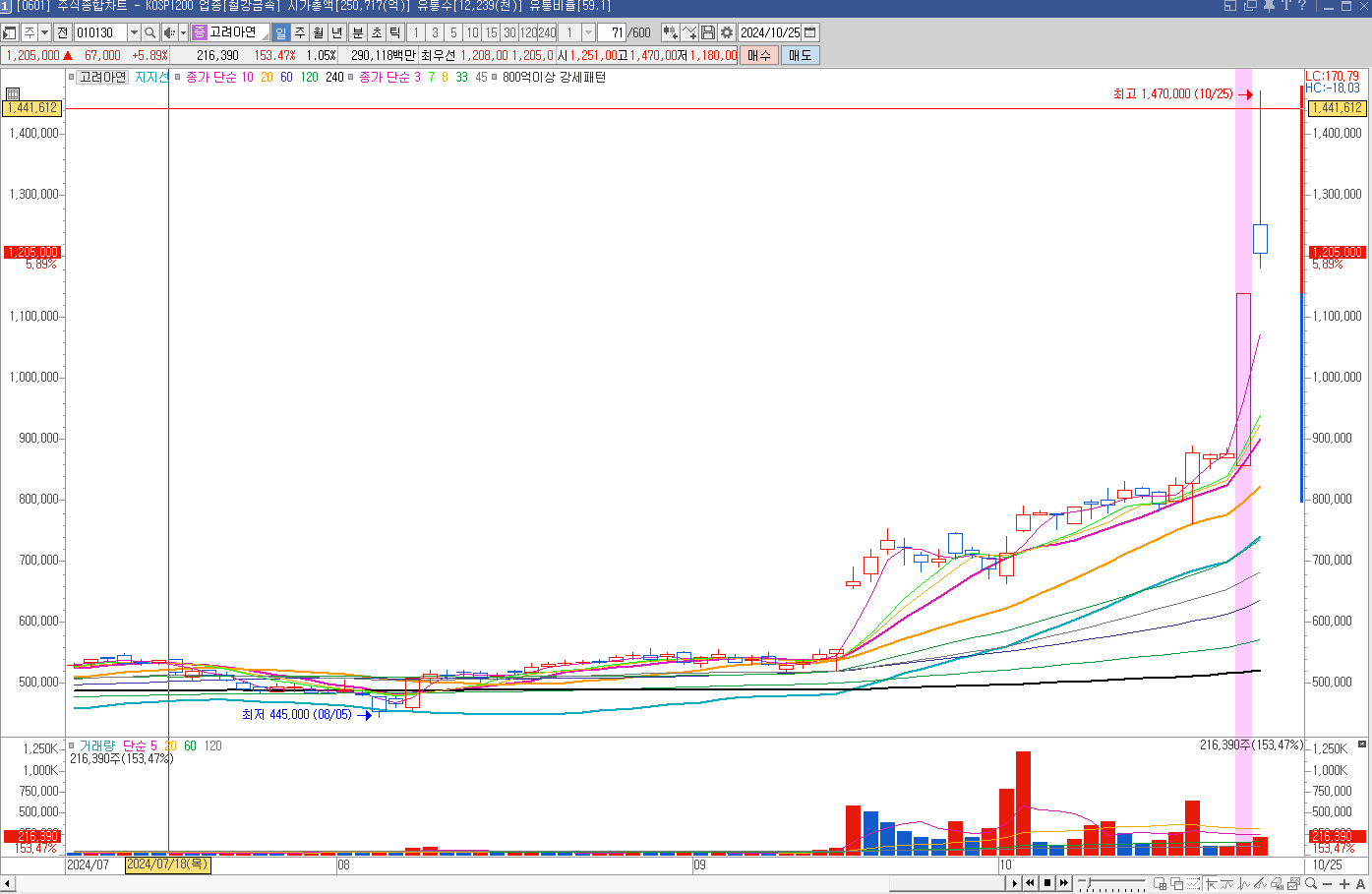Select the 30 interval button

(x=509, y=32)
